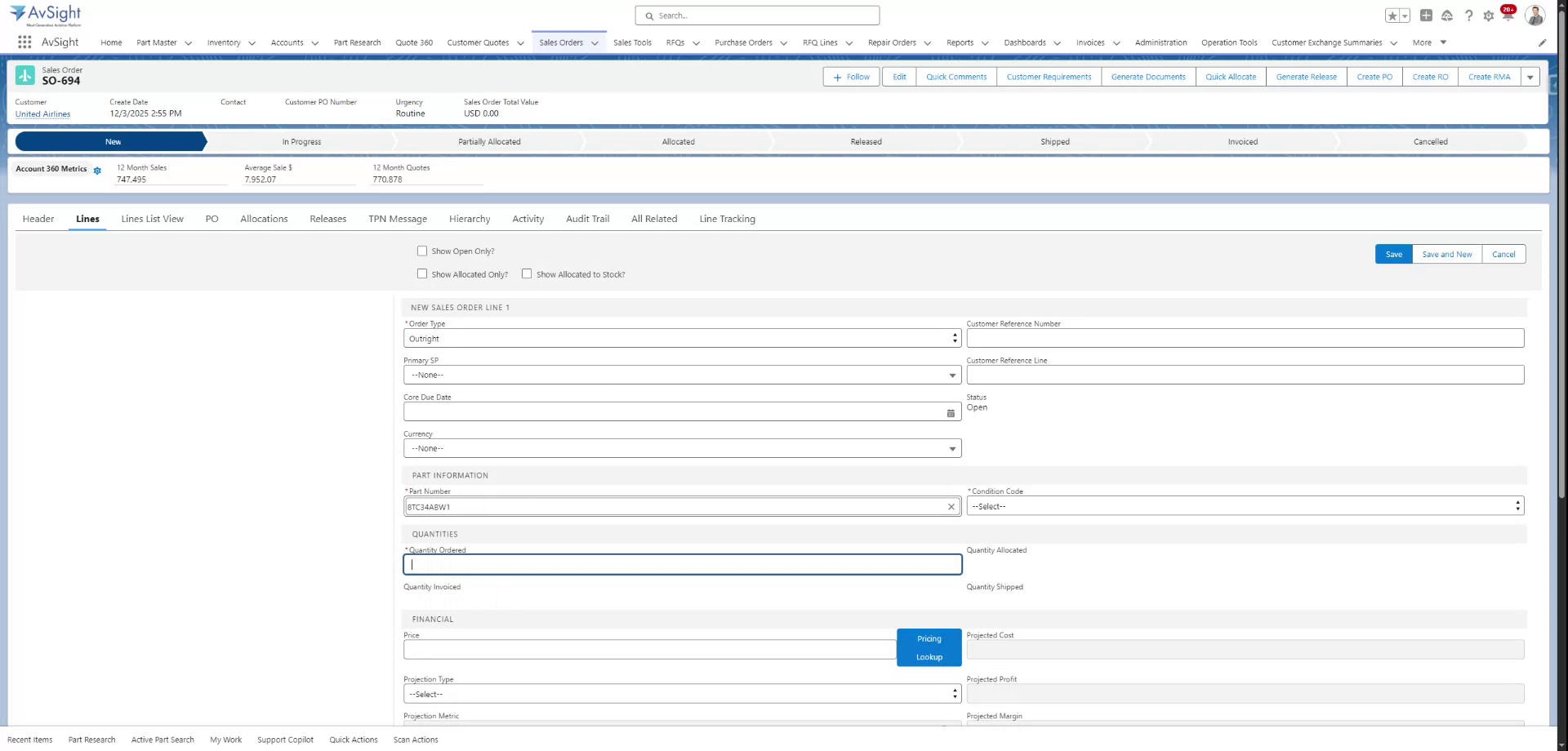Open the United Airlines customer link

[x=42, y=114]
